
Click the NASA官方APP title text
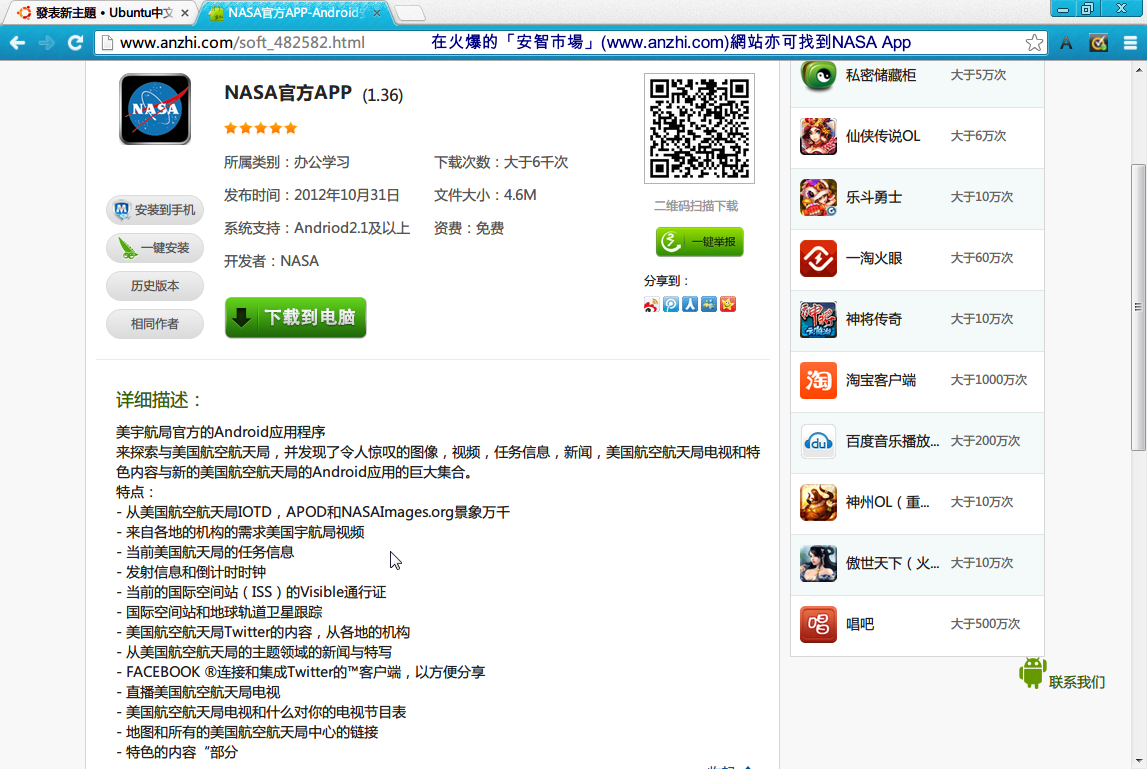tap(288, 93)
